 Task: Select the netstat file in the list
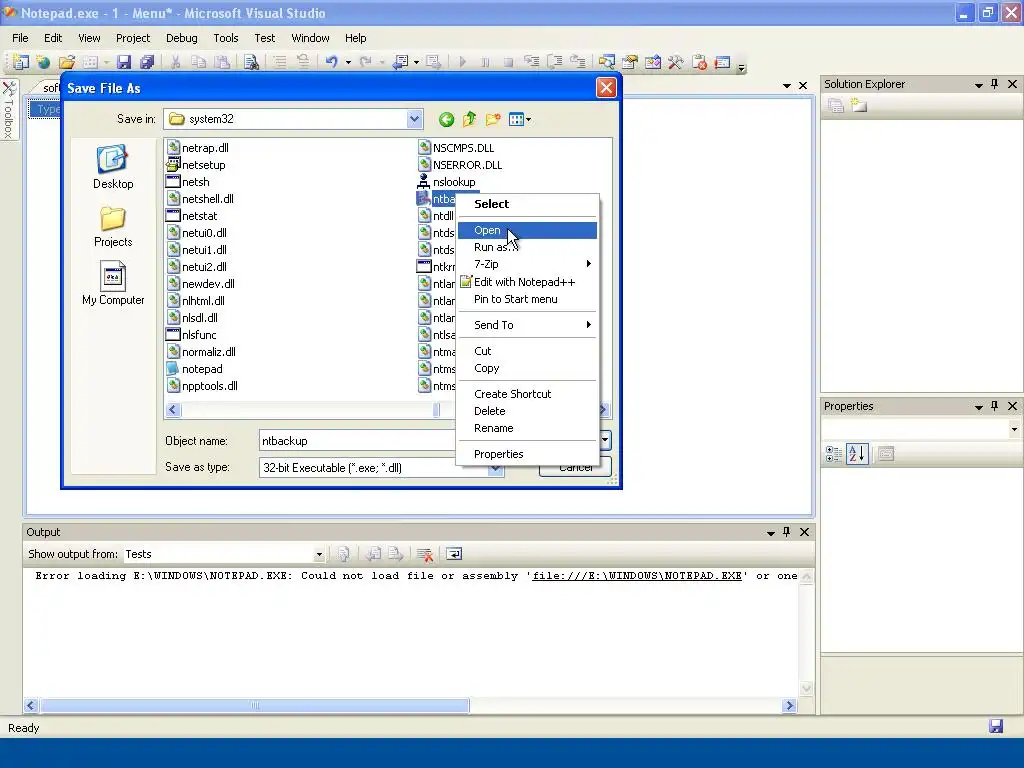pyautogui.click(x=192, y=216)
